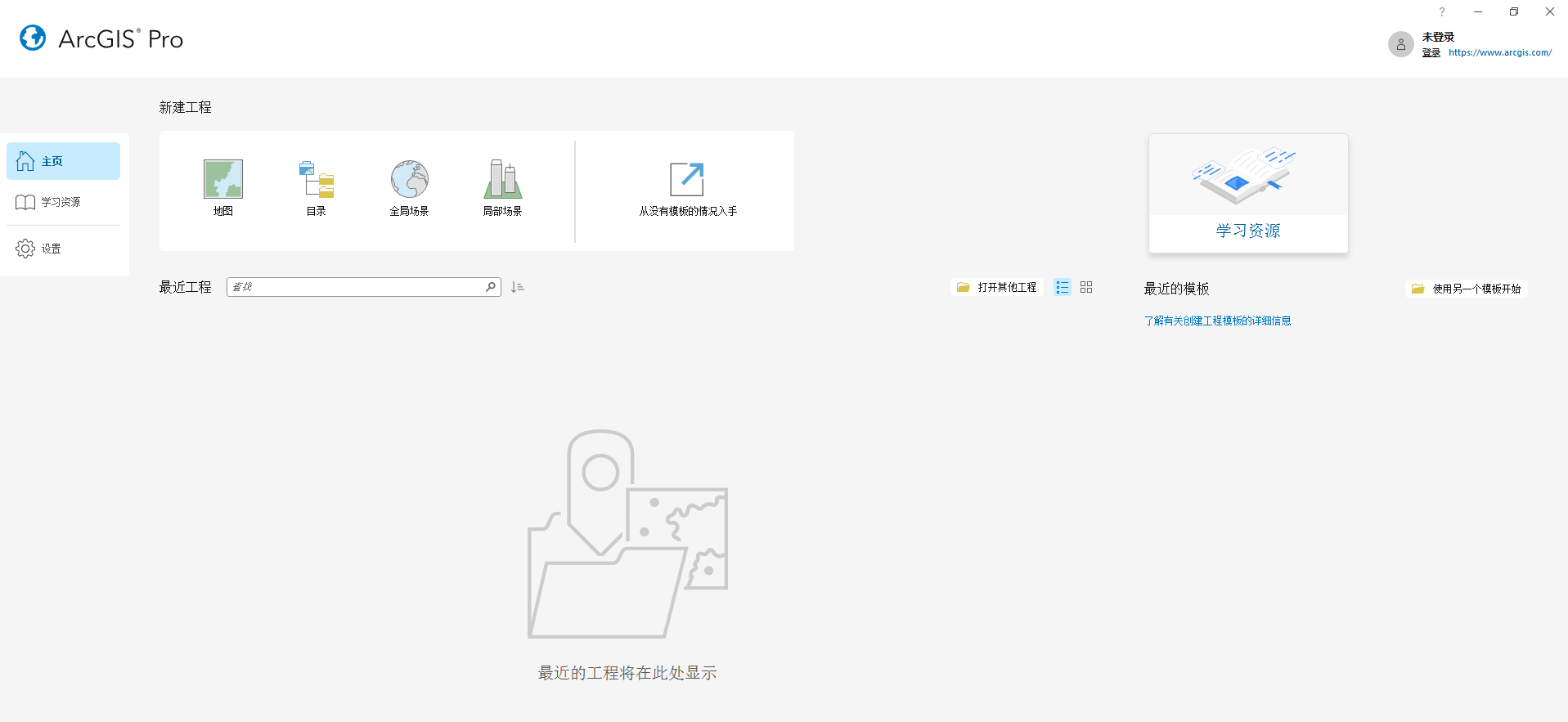Create a new 地图 (Map) project
Viewport: 1568px width, 722px height.
click(x=223, y=188)
